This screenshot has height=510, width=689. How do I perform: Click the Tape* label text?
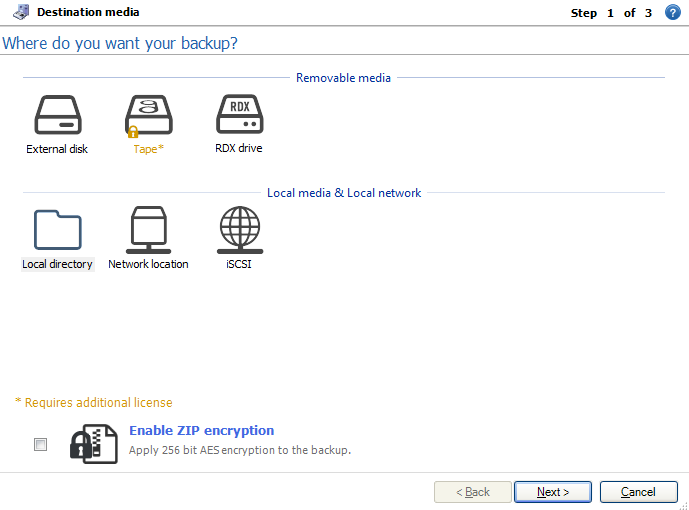tap(149, 149)
